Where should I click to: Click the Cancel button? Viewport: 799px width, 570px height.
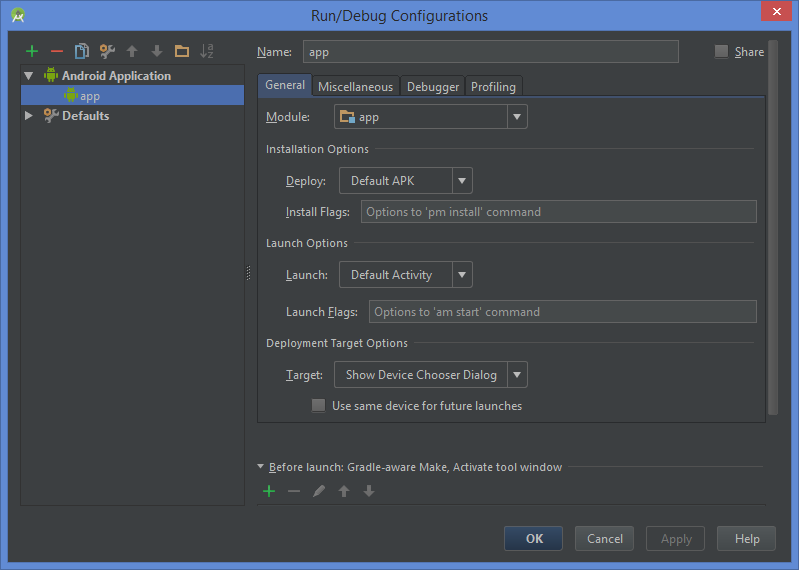(x=604, y=538)
